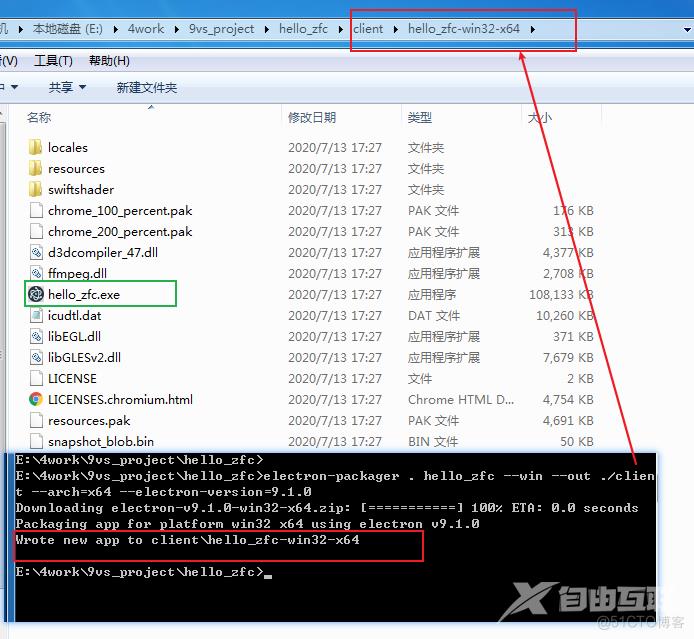Click the BIN 文件 type cell
Image resolution: width=694 pixels, height=639 pixels.
pos(433,441)
